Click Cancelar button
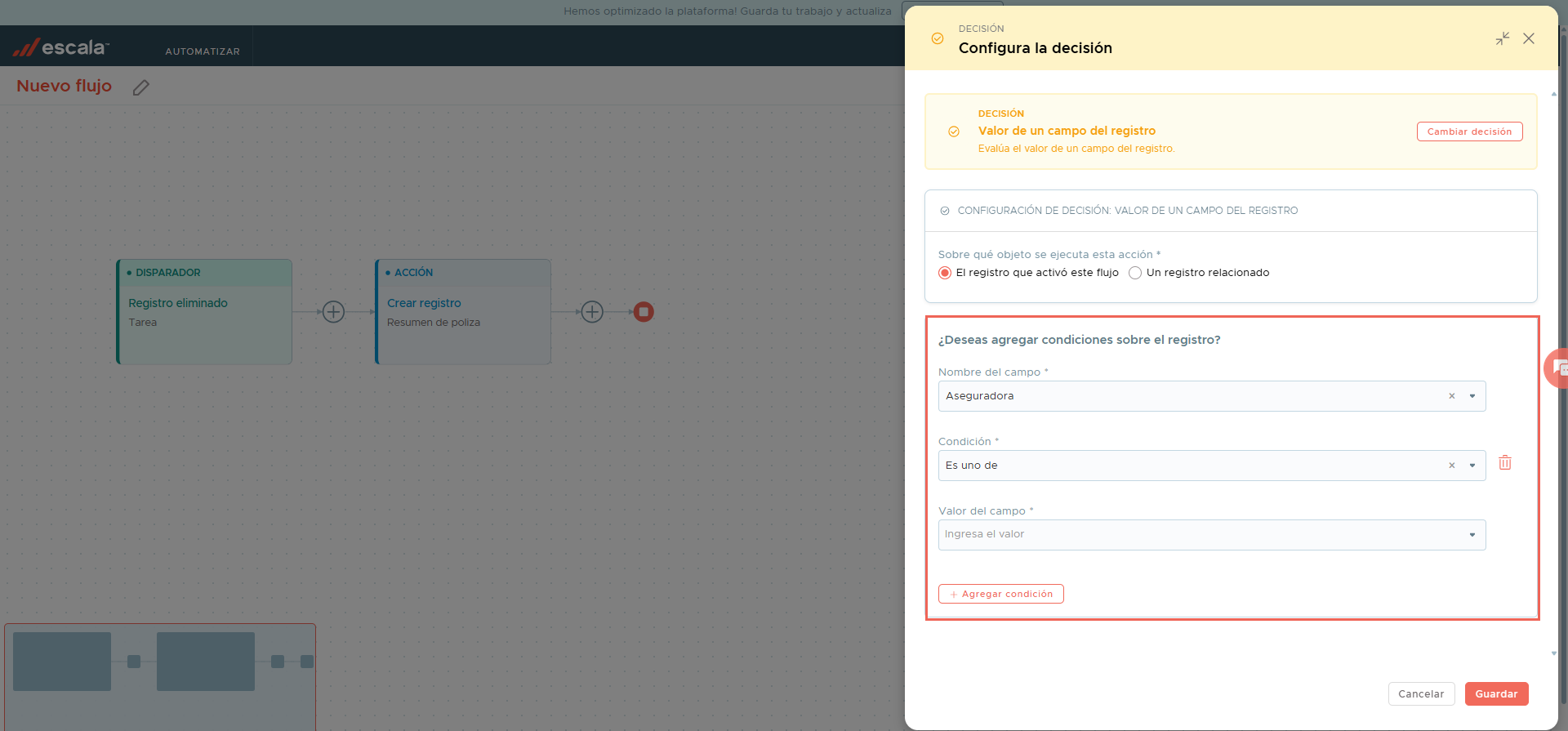Screen dimensions: 1568x731 1421,693
